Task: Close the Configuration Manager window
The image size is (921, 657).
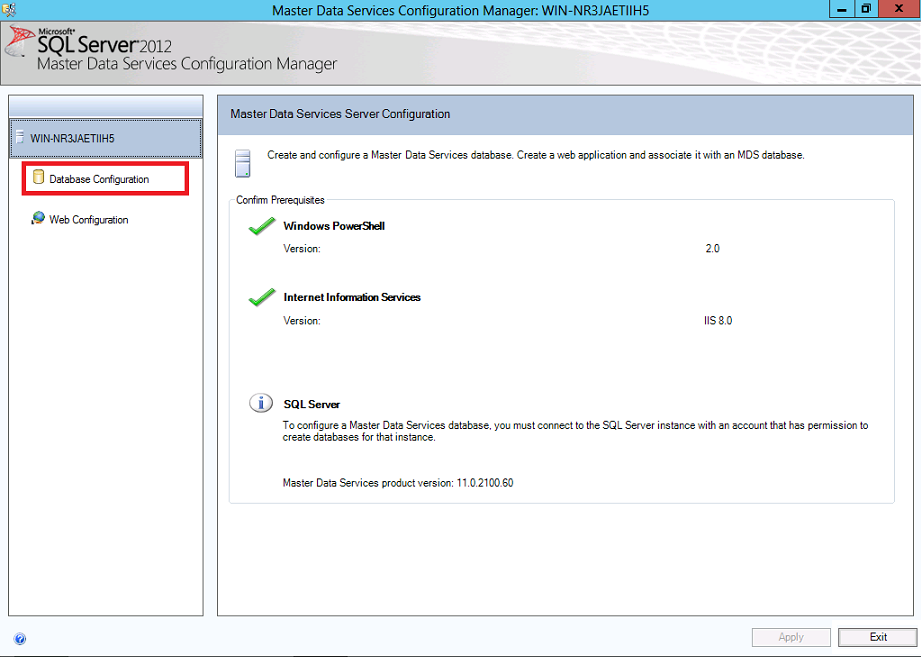Action: click(899, 9)
